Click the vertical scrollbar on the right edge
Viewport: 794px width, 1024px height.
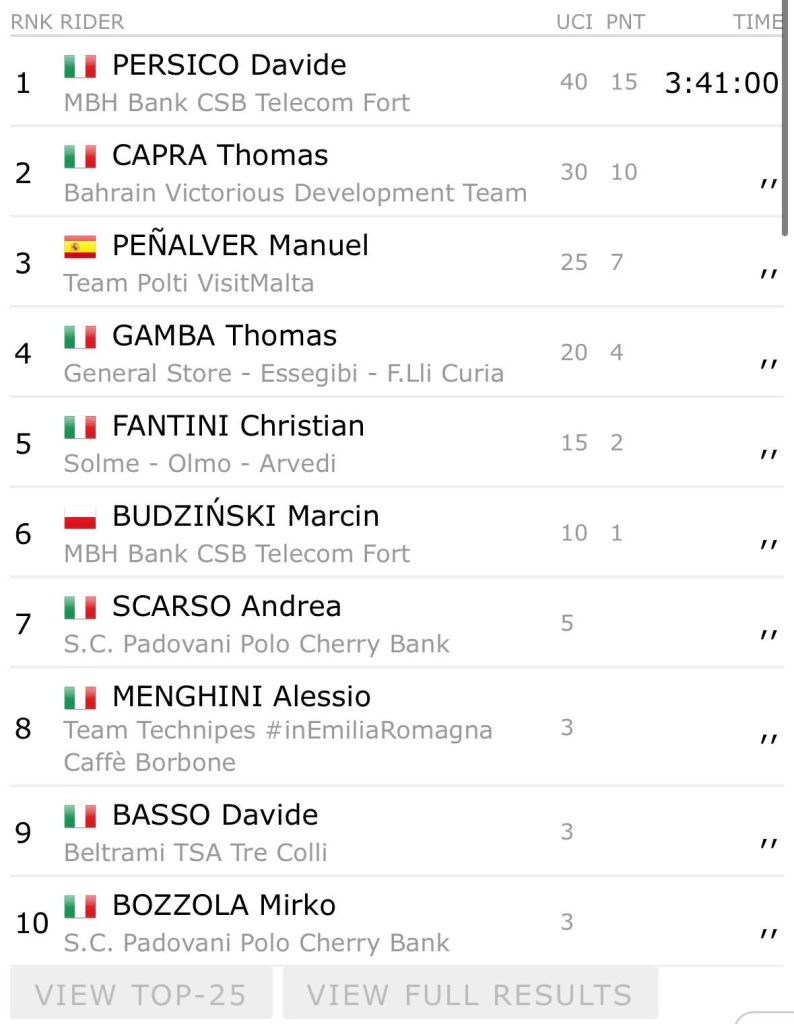pos(788,120)
